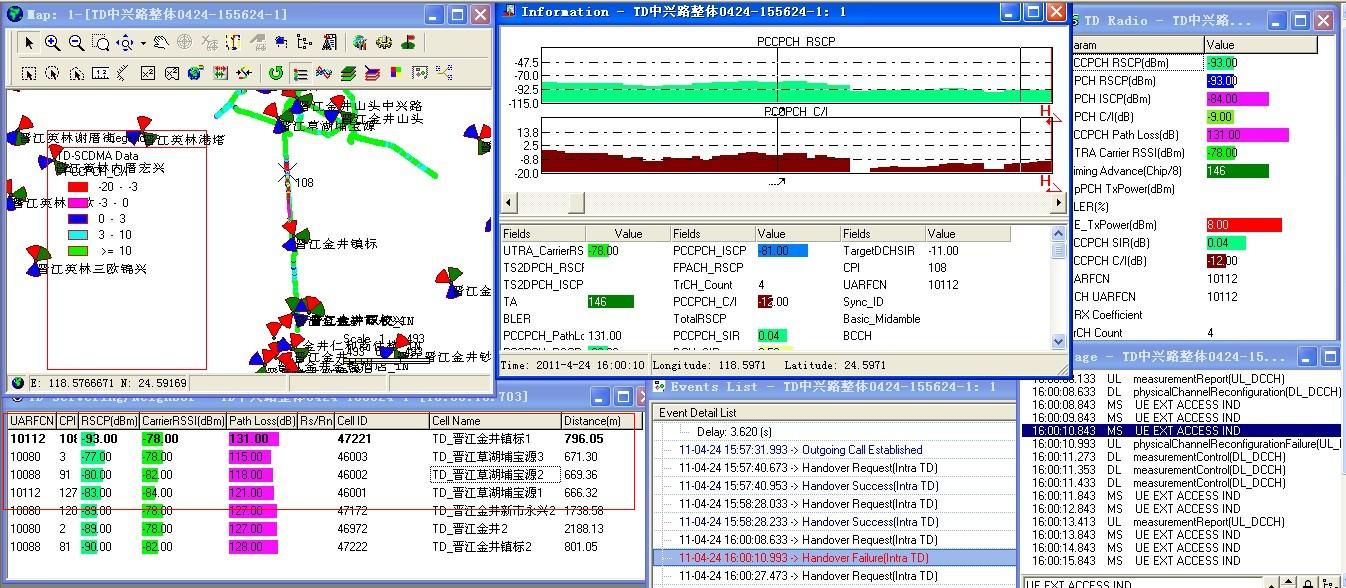Image resolution: width=1346 pixels, height=588 pixels.
Task: Click the green stacked layers icon
Action: [348, 73]
